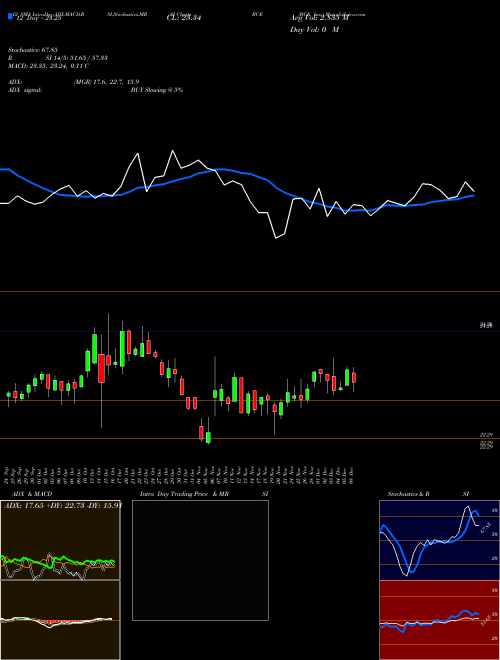This screenshot has width=500, height=660.
Task: Click the rotated 51.65 value in RSI chart
Action: 485,620
